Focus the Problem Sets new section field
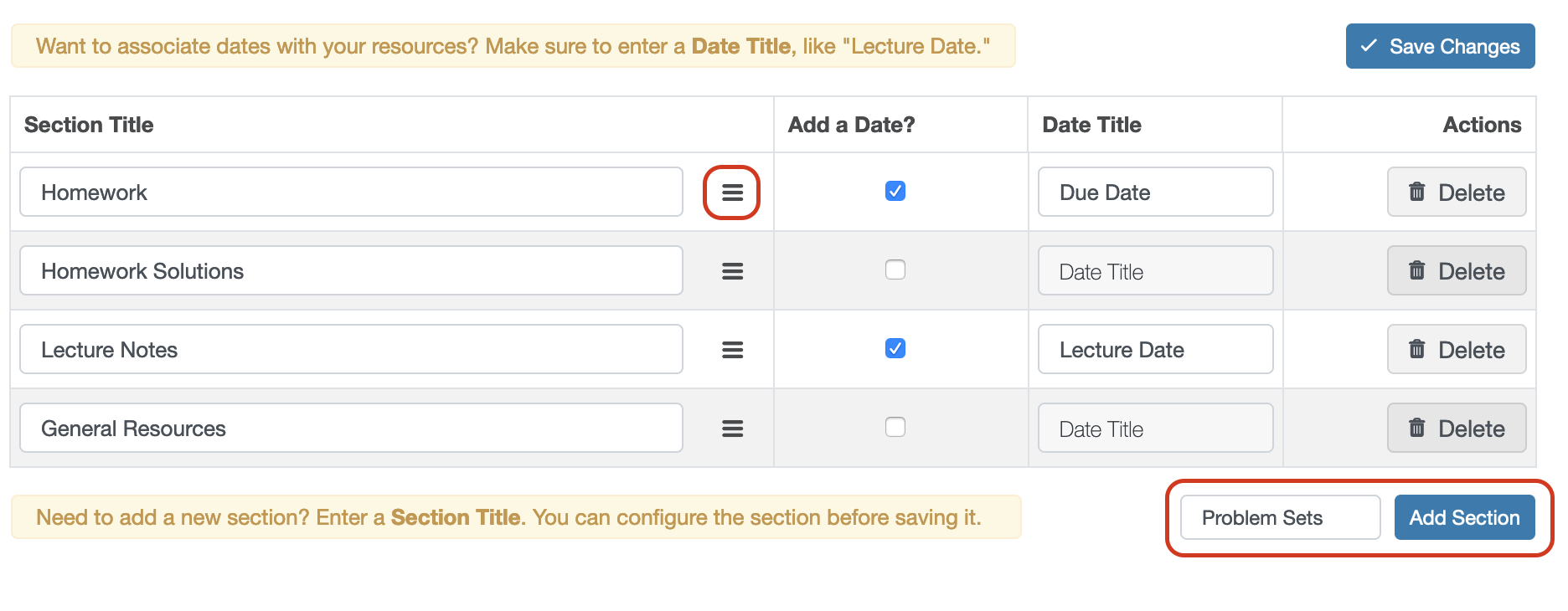1568x611 pixels. (1280, 517)
